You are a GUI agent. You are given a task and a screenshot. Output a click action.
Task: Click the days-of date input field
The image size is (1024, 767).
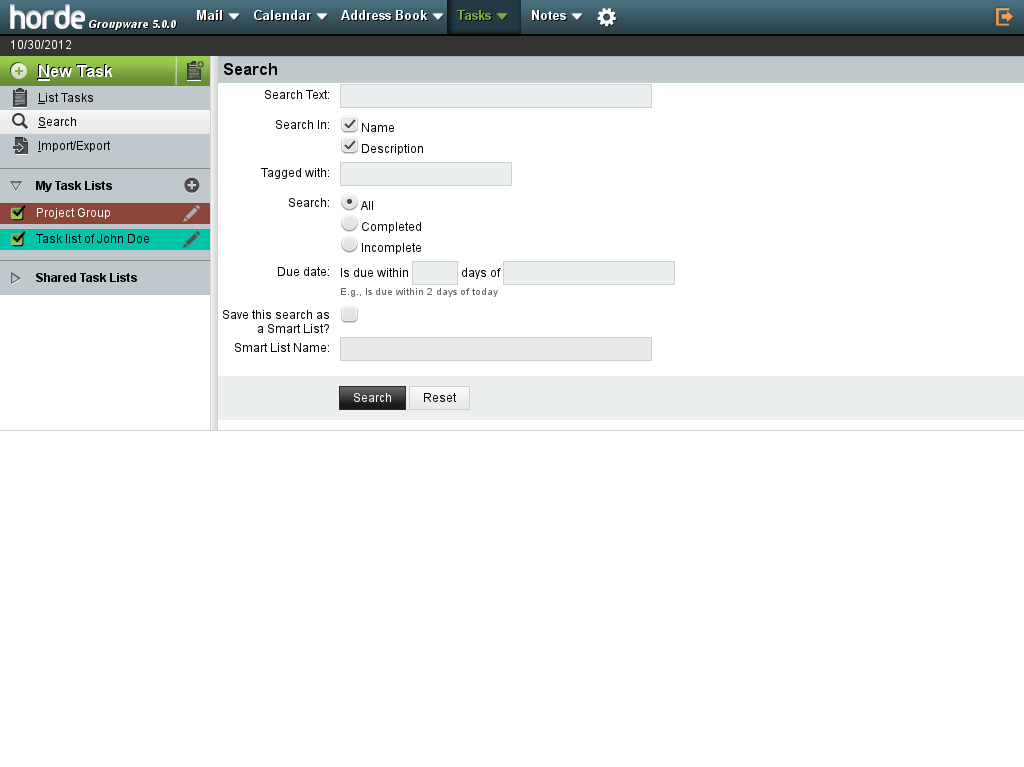pyautogui.click(x=589, y=273)
